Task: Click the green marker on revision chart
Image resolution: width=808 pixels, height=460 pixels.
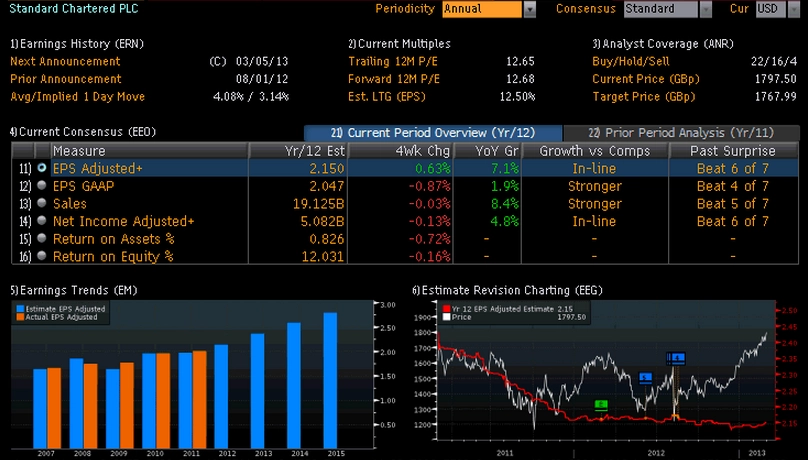Action: (601, 405)
